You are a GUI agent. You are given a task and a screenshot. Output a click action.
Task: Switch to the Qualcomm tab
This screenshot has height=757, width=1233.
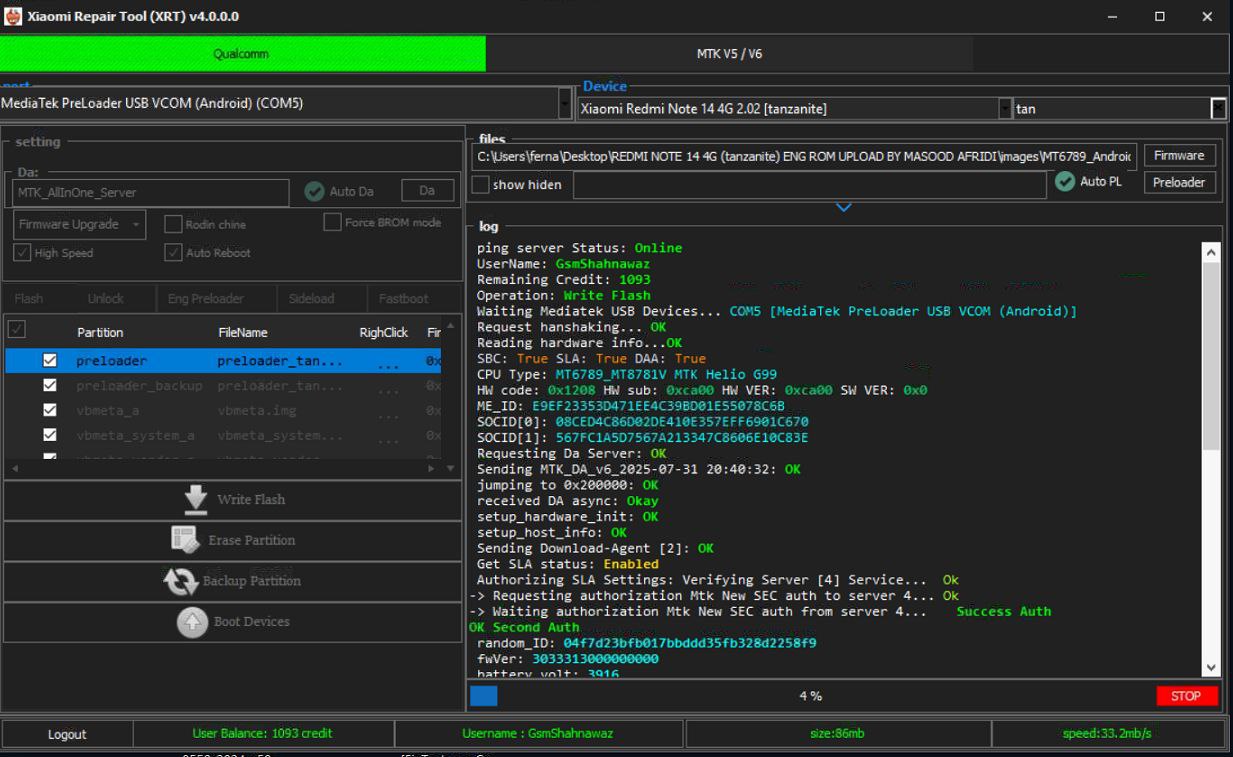pyautogui.click(x=242, y=54)
